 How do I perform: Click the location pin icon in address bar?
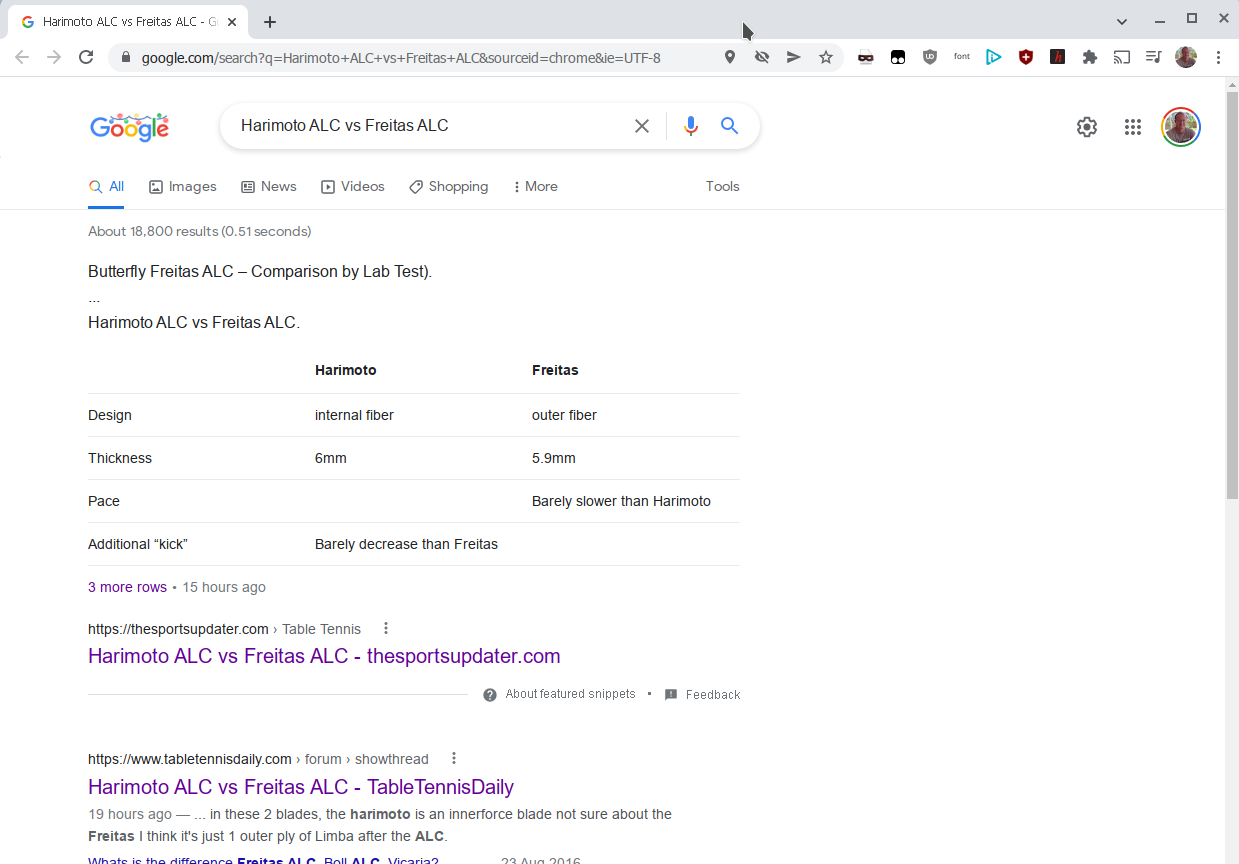click(730, 58)
